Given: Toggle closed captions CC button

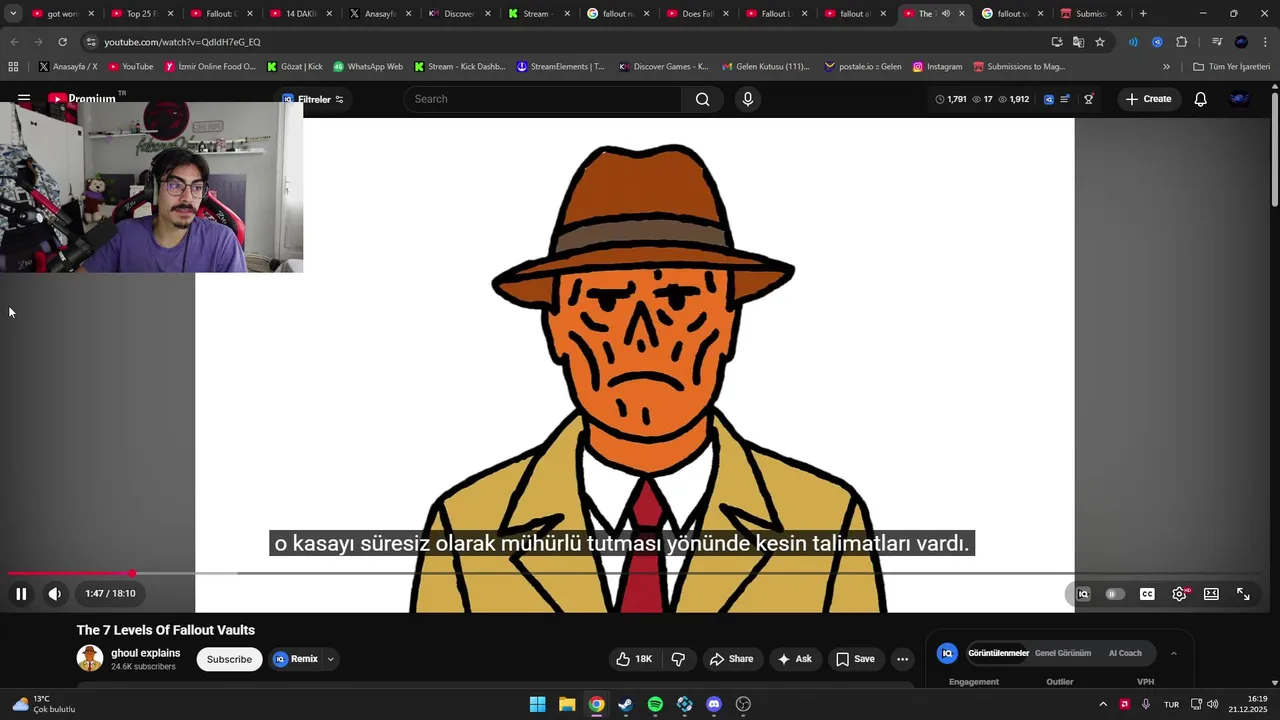Looking at the screenshot, I should point(1147,594).
